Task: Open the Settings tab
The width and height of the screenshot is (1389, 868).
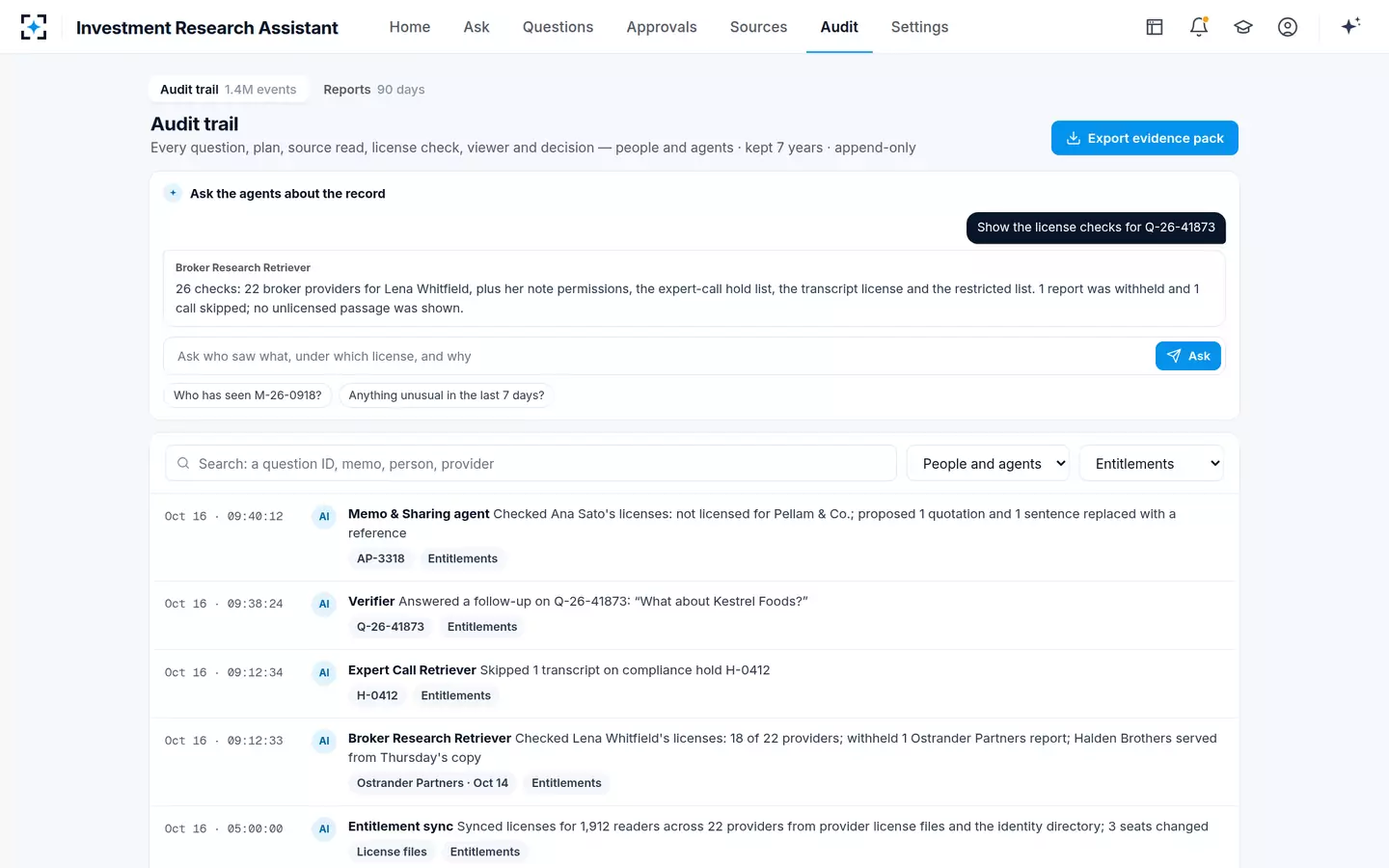Action: 919,27
